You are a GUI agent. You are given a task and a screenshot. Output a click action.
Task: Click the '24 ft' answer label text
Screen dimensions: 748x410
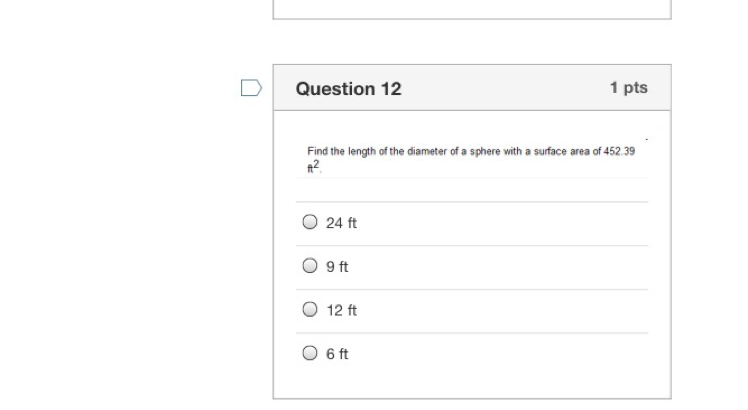pos(341,223)
